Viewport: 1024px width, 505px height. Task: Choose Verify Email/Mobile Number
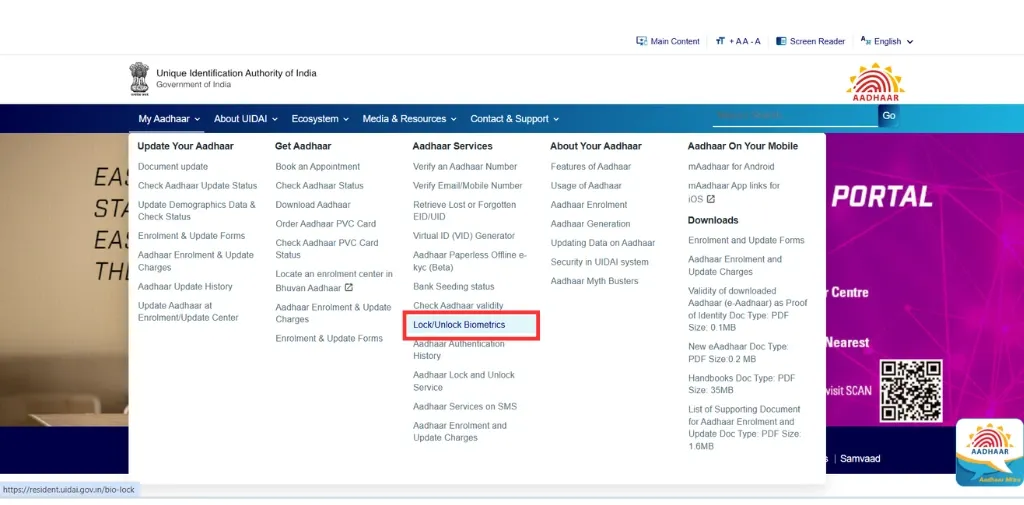tap(468, 186)
